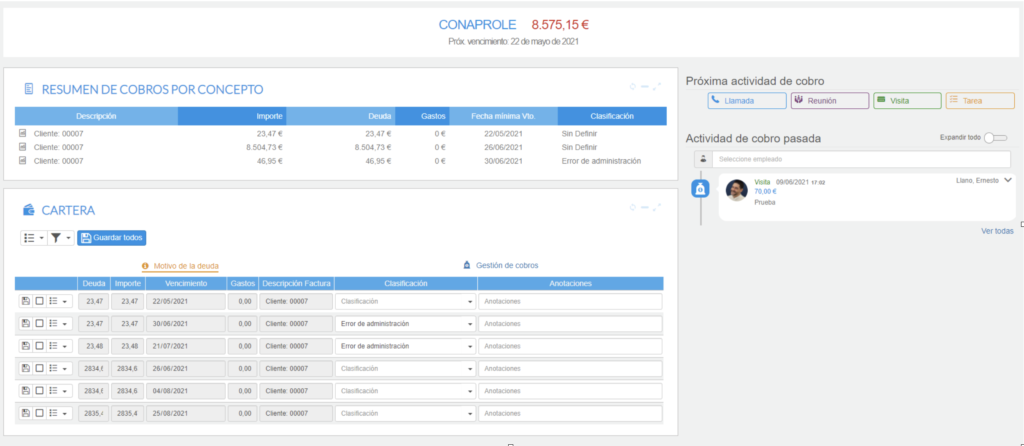Click the Deuda column header in Cartera

point(94,283)
